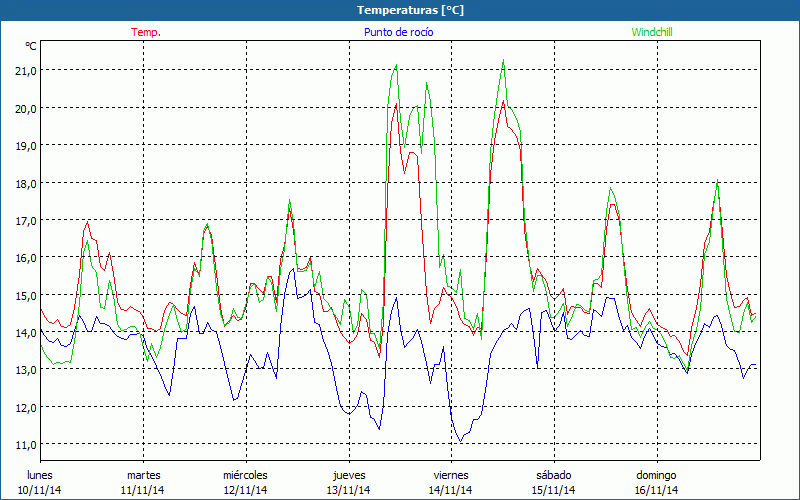Viewport: 800px width, 500px height.
Task: Click the "lunes" day label
Action: coord(40,475)
